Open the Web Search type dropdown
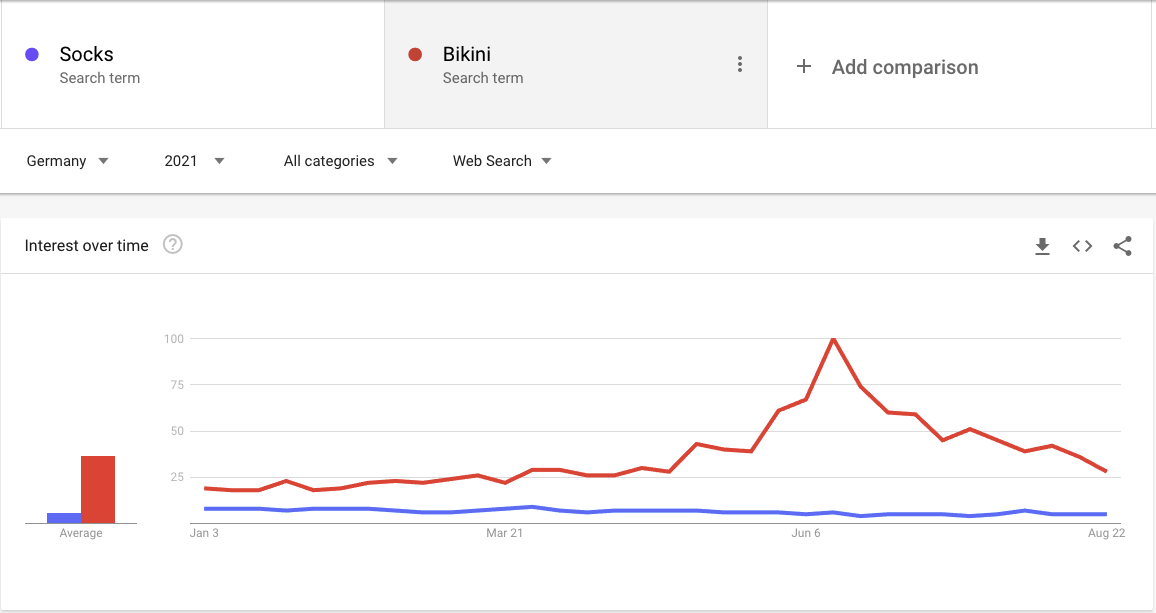The width and height of the screenshot is (1156, 613). (x=502, y=161)
